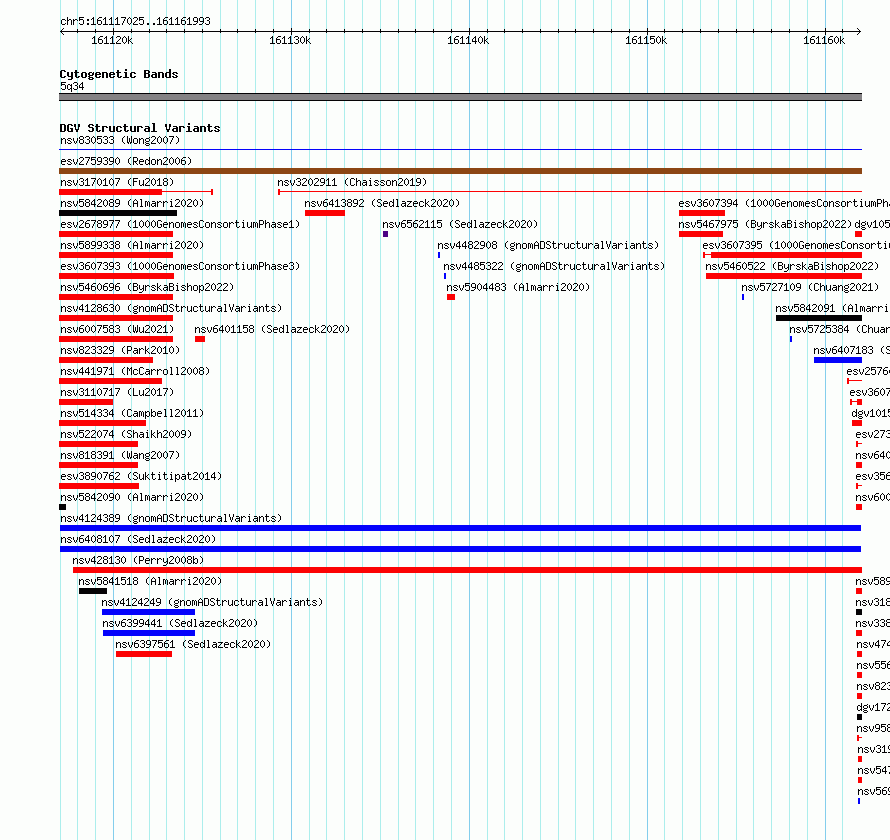890x840 pixels.
Task: Open esv3890762 (Suktitipat2014) label
Action: pyautogui.click(x=141, y=476)
